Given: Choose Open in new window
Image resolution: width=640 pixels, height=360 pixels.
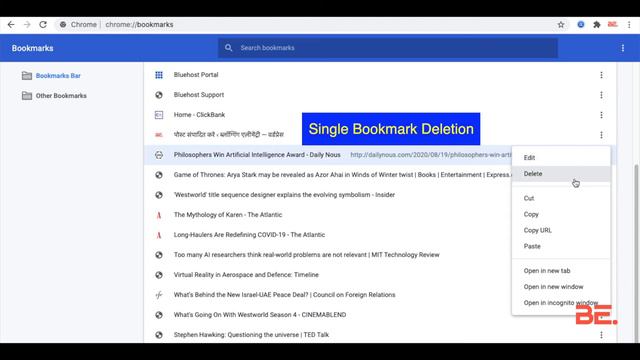Looking at the screenshot, I should [x=561, y=287].
